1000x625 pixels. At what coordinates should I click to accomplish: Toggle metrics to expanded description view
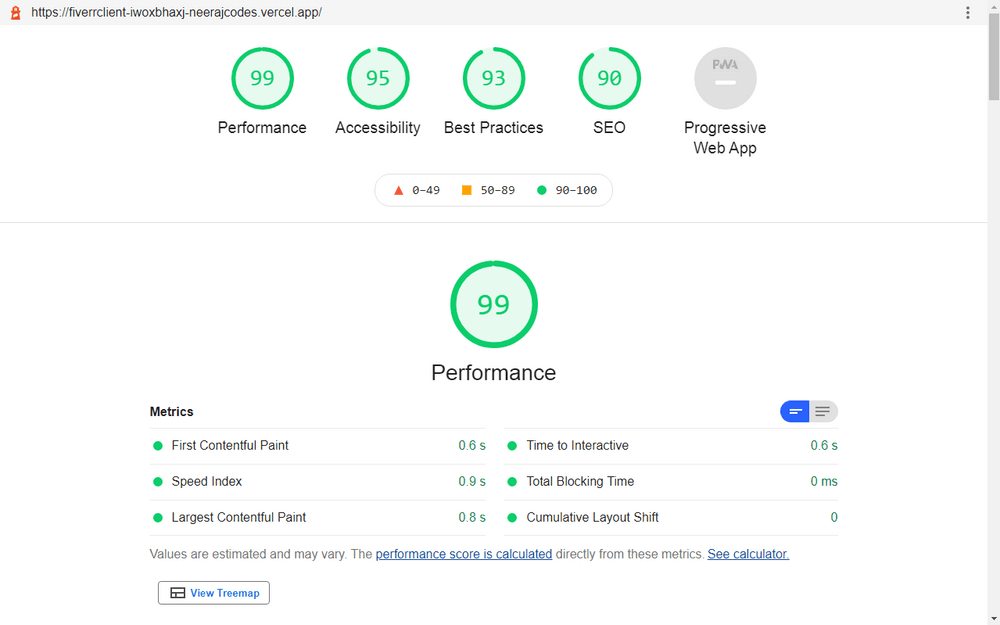tap(823, 411)
